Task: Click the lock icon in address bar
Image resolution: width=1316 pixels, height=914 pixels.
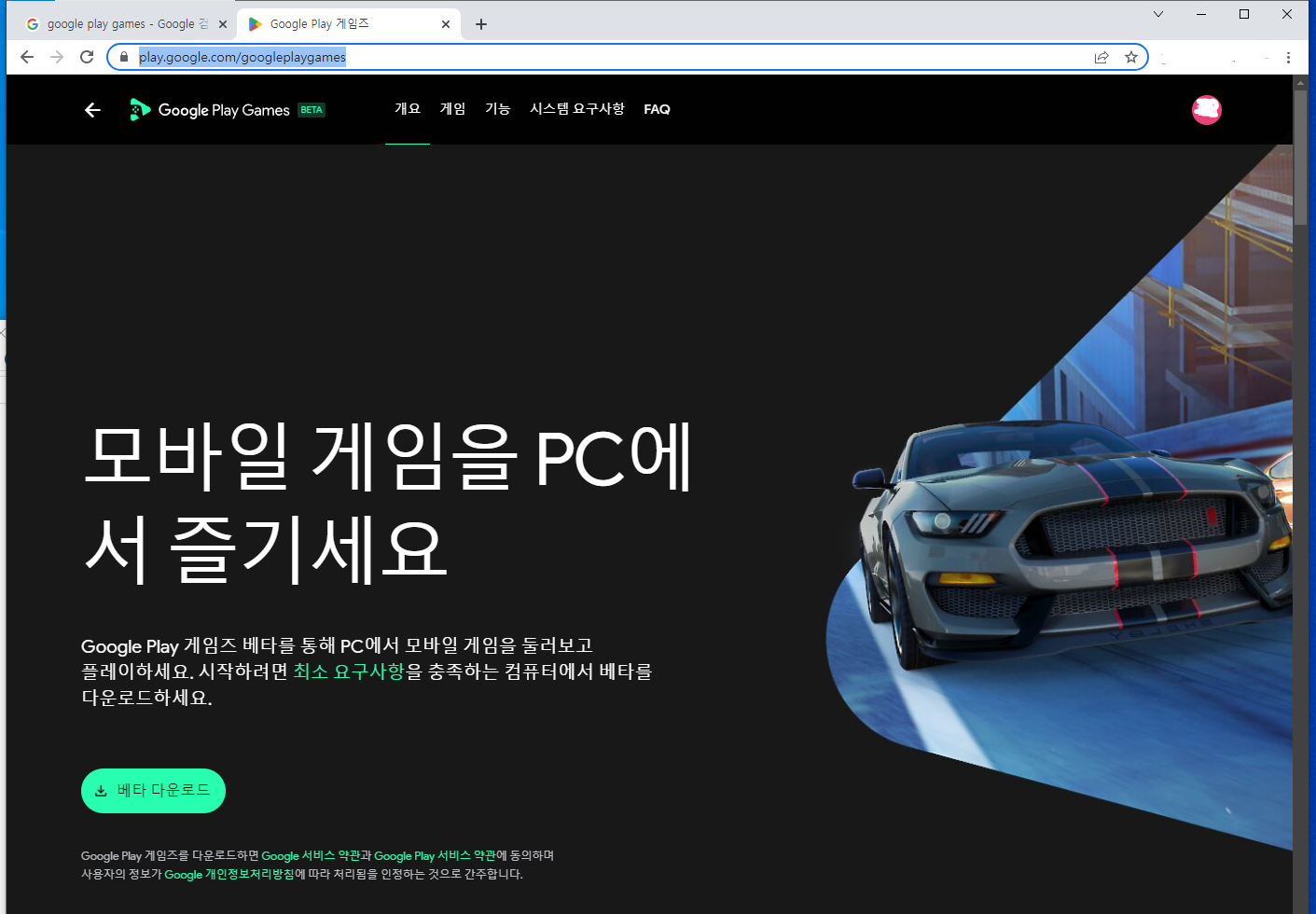Action: tap(124, 57)
